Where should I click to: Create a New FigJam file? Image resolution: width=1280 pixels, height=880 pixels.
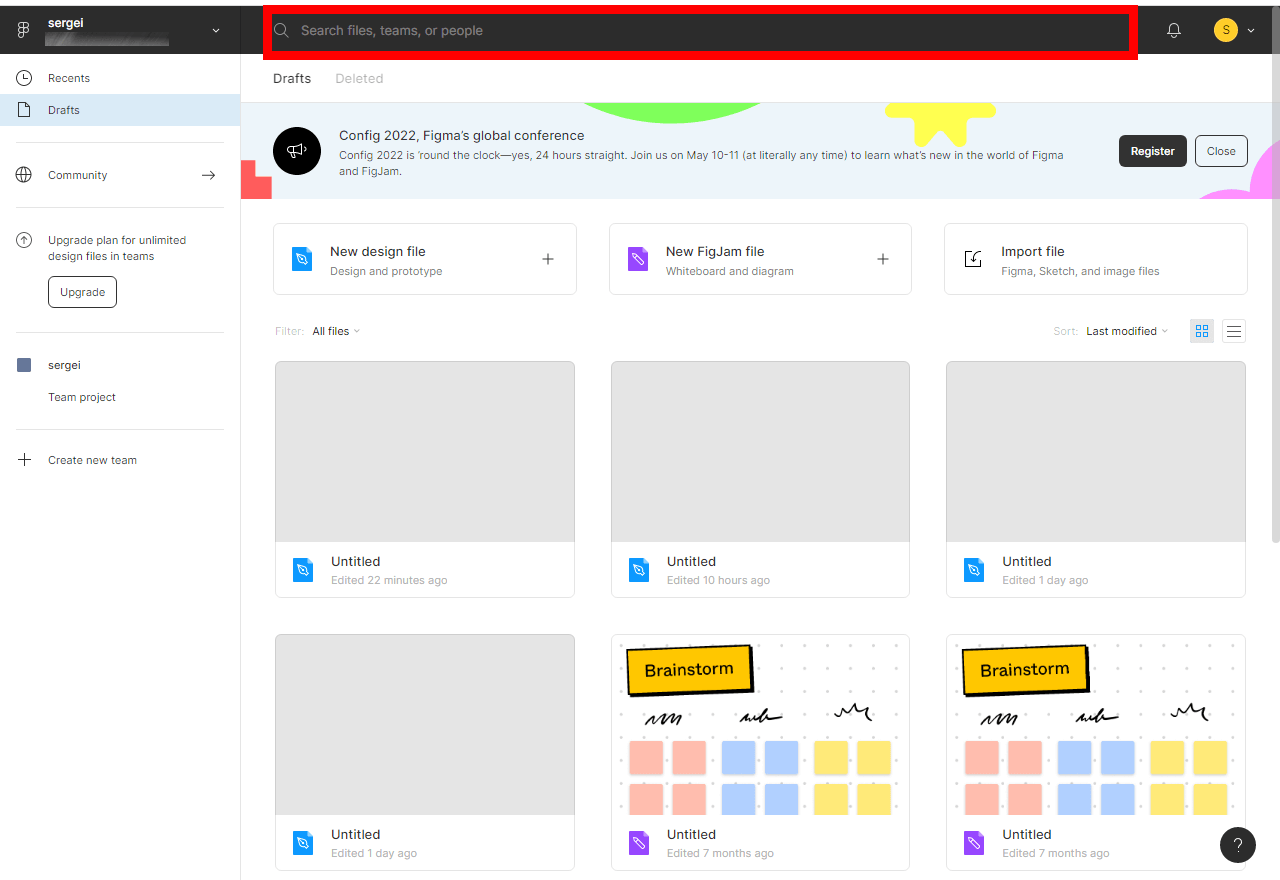760,259
